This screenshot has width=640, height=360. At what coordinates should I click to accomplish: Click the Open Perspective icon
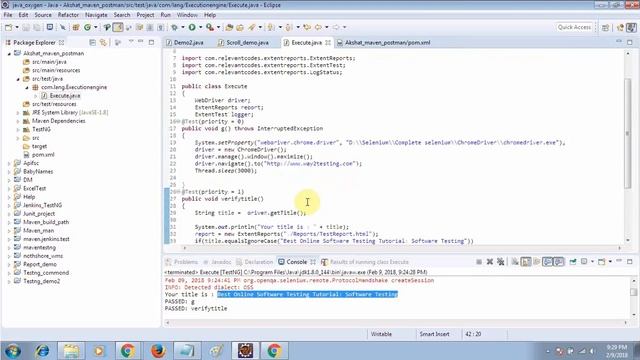(x=605, y=27)
